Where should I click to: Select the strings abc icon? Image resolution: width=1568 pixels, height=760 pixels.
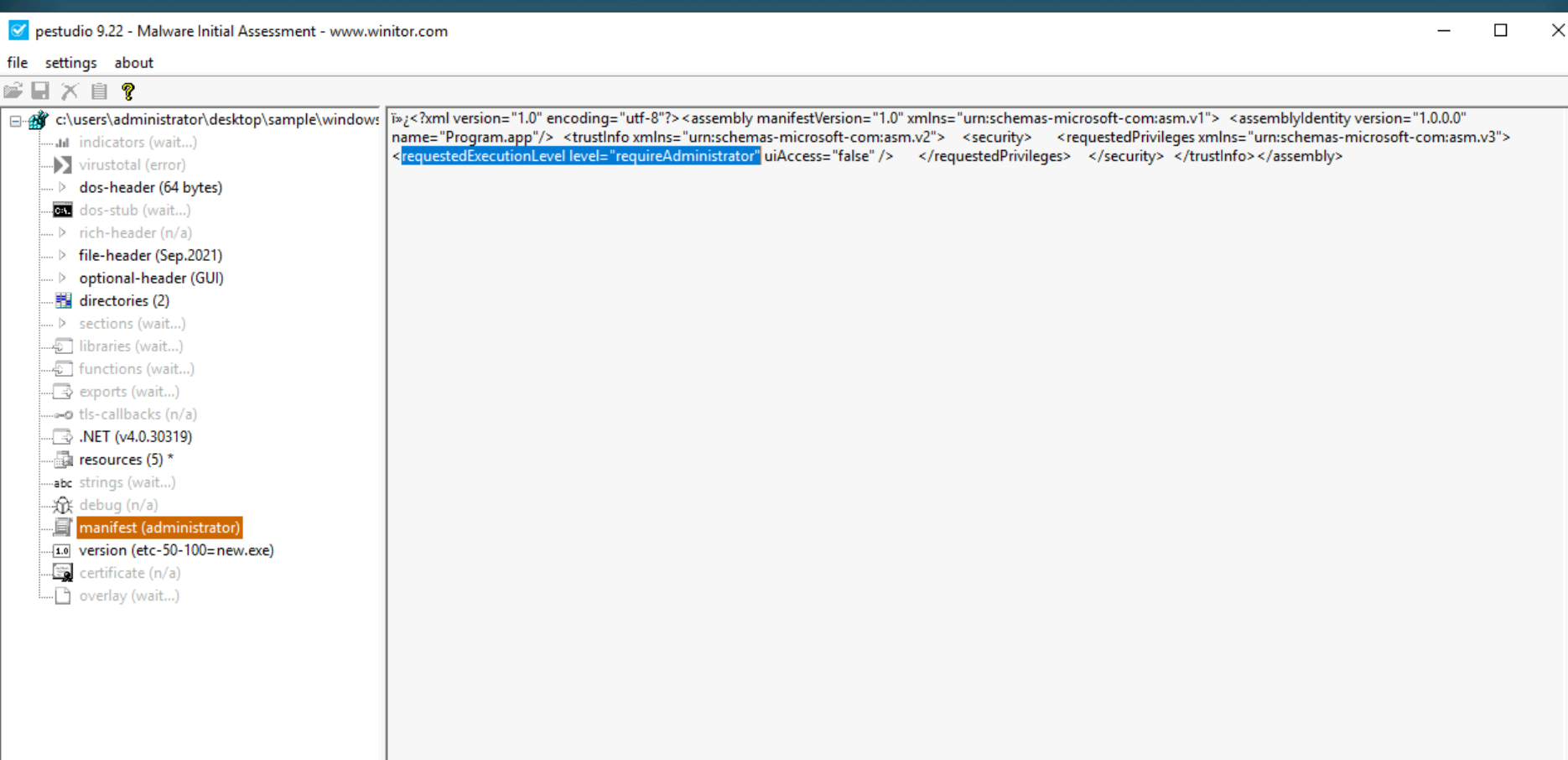[x=63, y=482]
